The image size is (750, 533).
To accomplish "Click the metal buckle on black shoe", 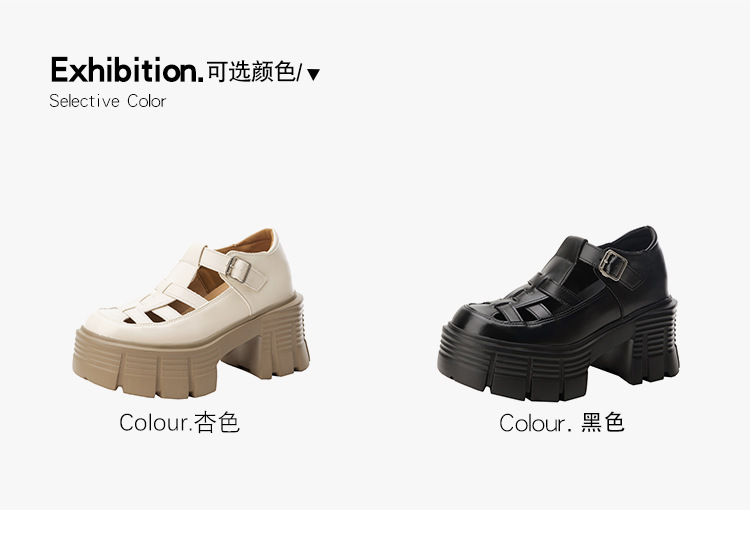I will click(x=613, y=265).
